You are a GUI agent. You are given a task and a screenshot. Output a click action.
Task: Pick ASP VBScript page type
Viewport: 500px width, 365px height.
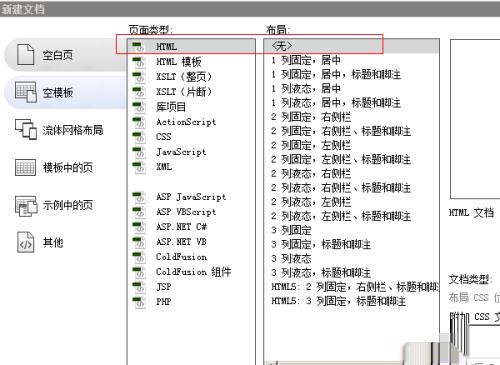(186, 212)
